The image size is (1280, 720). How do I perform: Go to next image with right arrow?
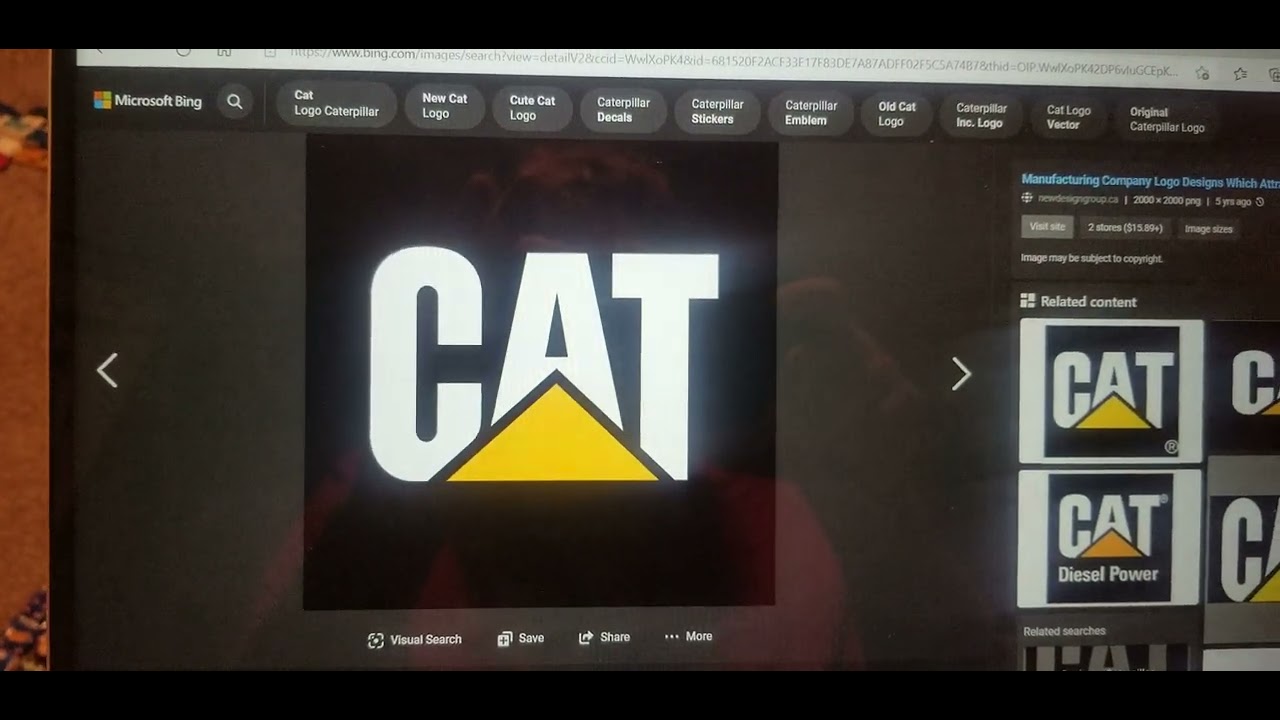[961, 374]
